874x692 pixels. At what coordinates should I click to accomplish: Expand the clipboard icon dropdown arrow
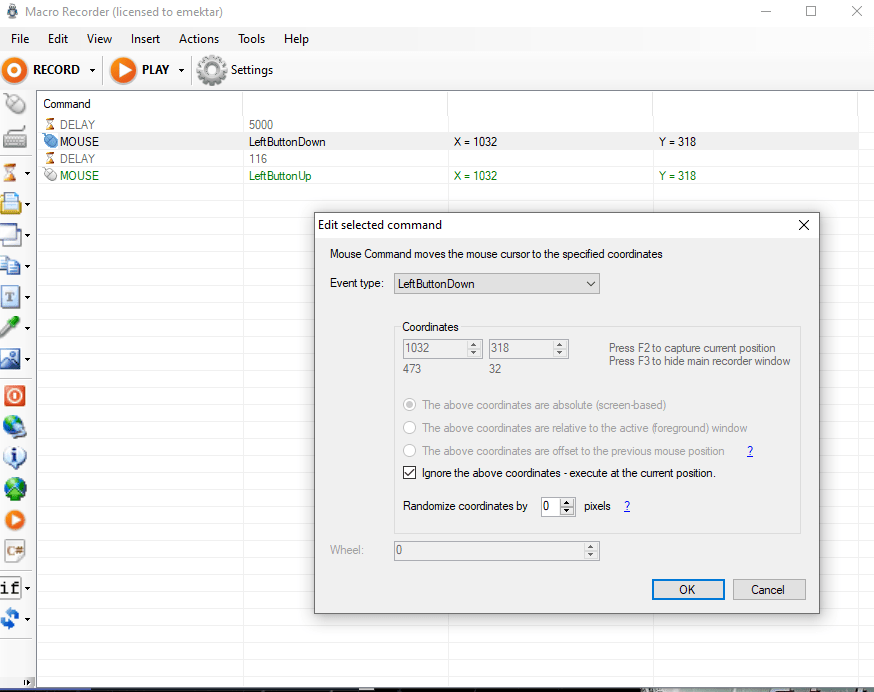[x=27, y=205]
